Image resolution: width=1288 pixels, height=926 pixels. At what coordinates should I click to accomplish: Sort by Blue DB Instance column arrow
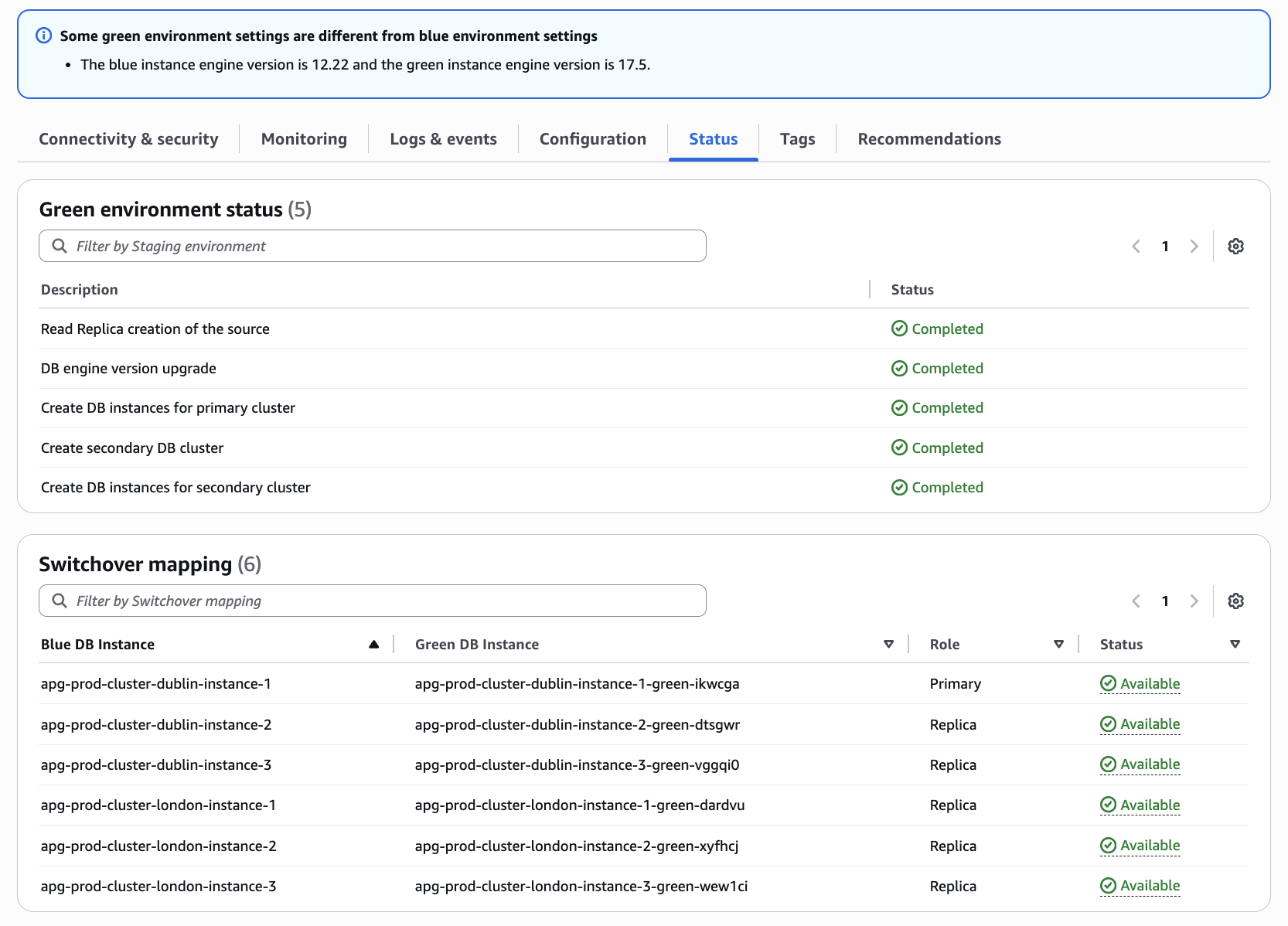(373, 644)
